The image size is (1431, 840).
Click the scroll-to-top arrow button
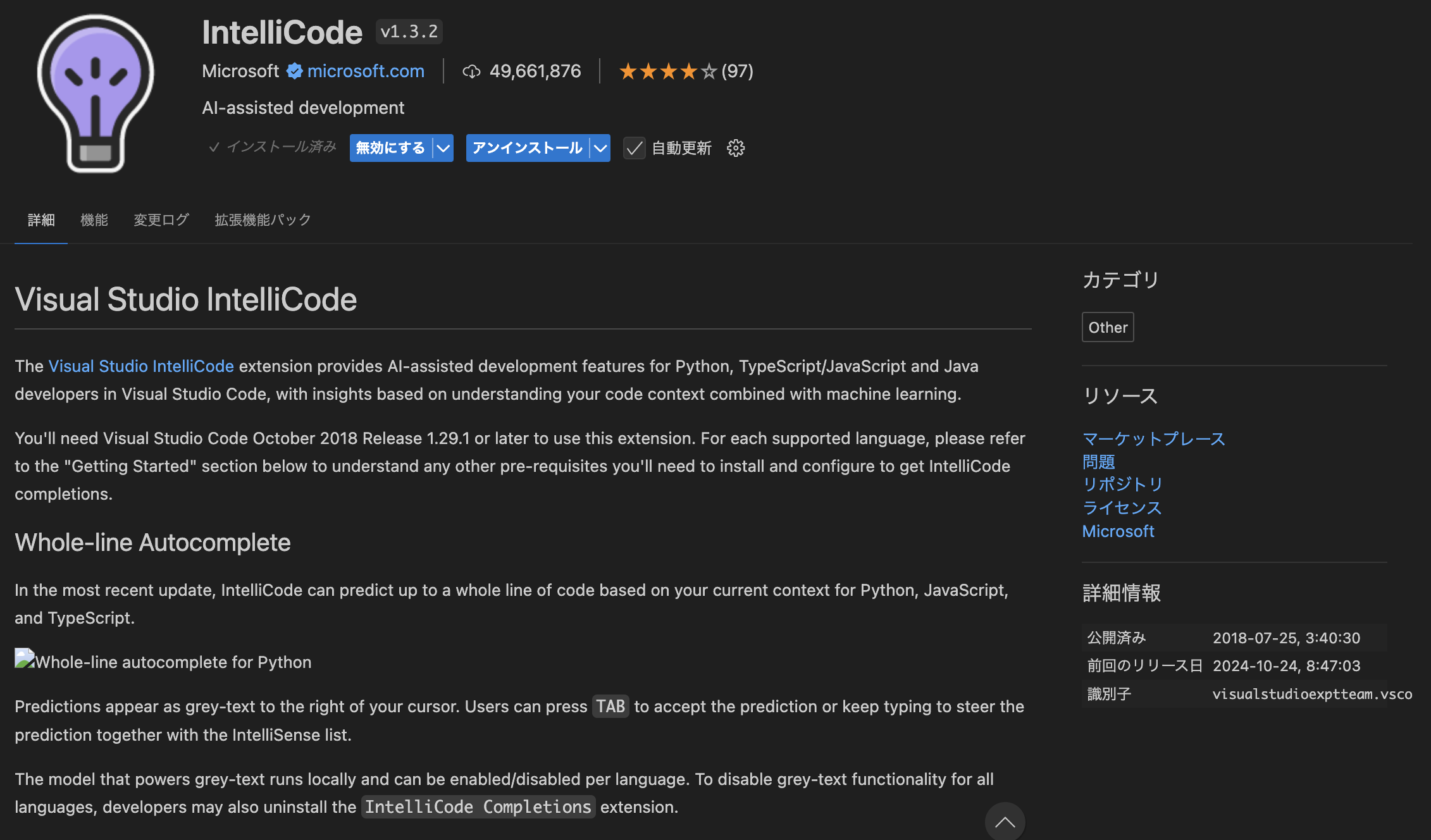click(1005, 822)
